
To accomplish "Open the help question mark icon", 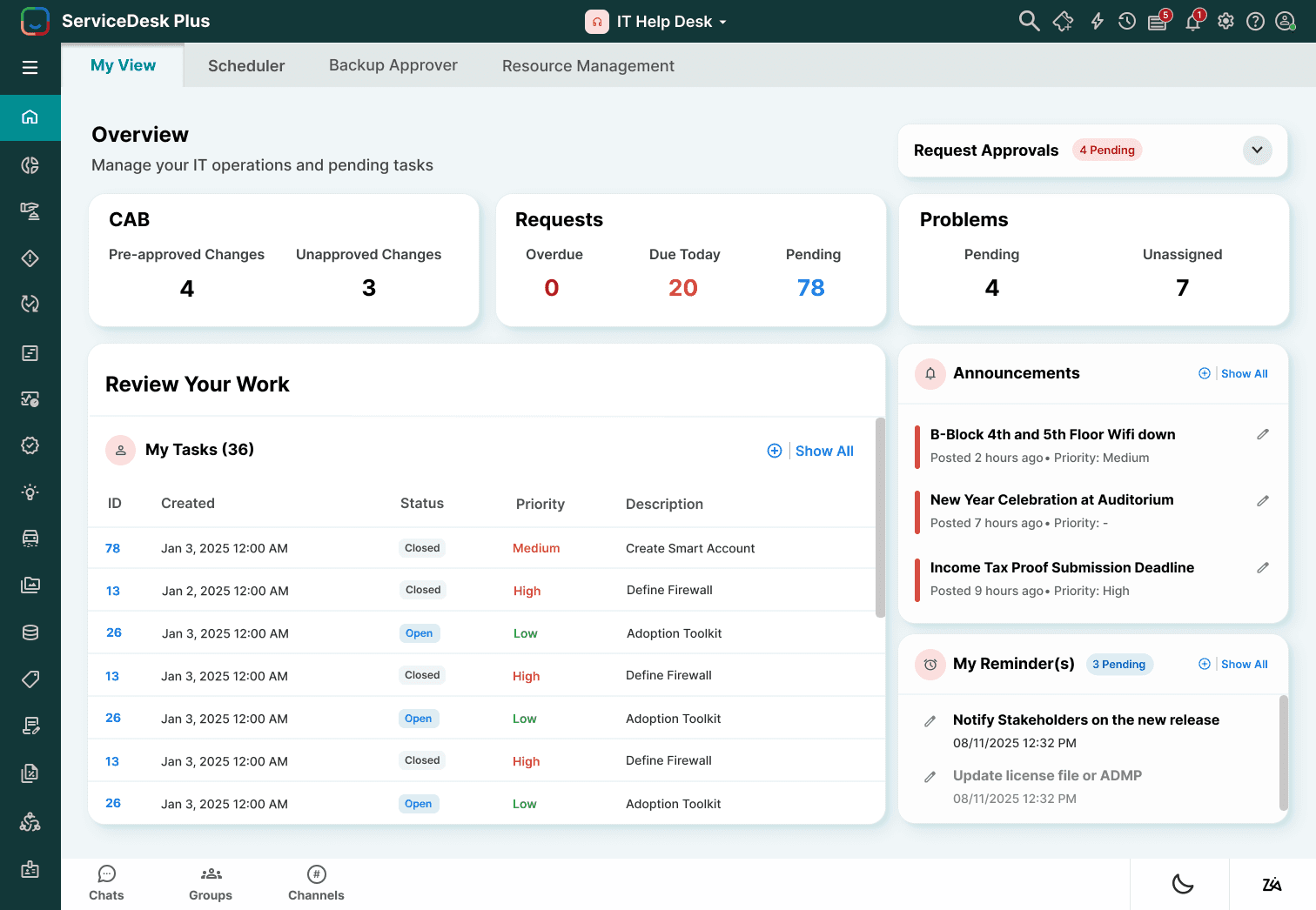I will [1255, 21].
